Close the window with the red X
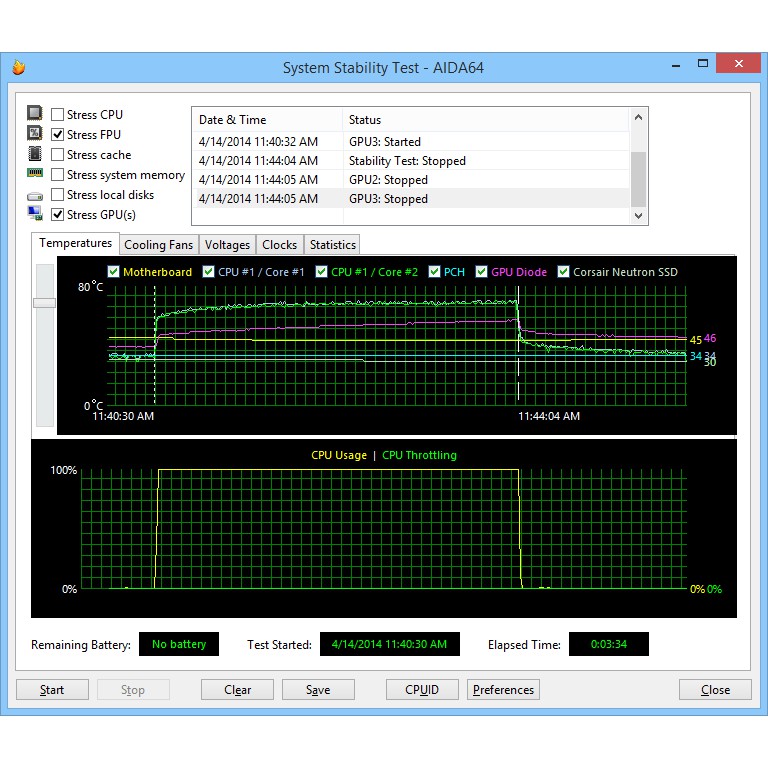Image resolution: width=768 pixels, height=768 pixels. (739, 63)
